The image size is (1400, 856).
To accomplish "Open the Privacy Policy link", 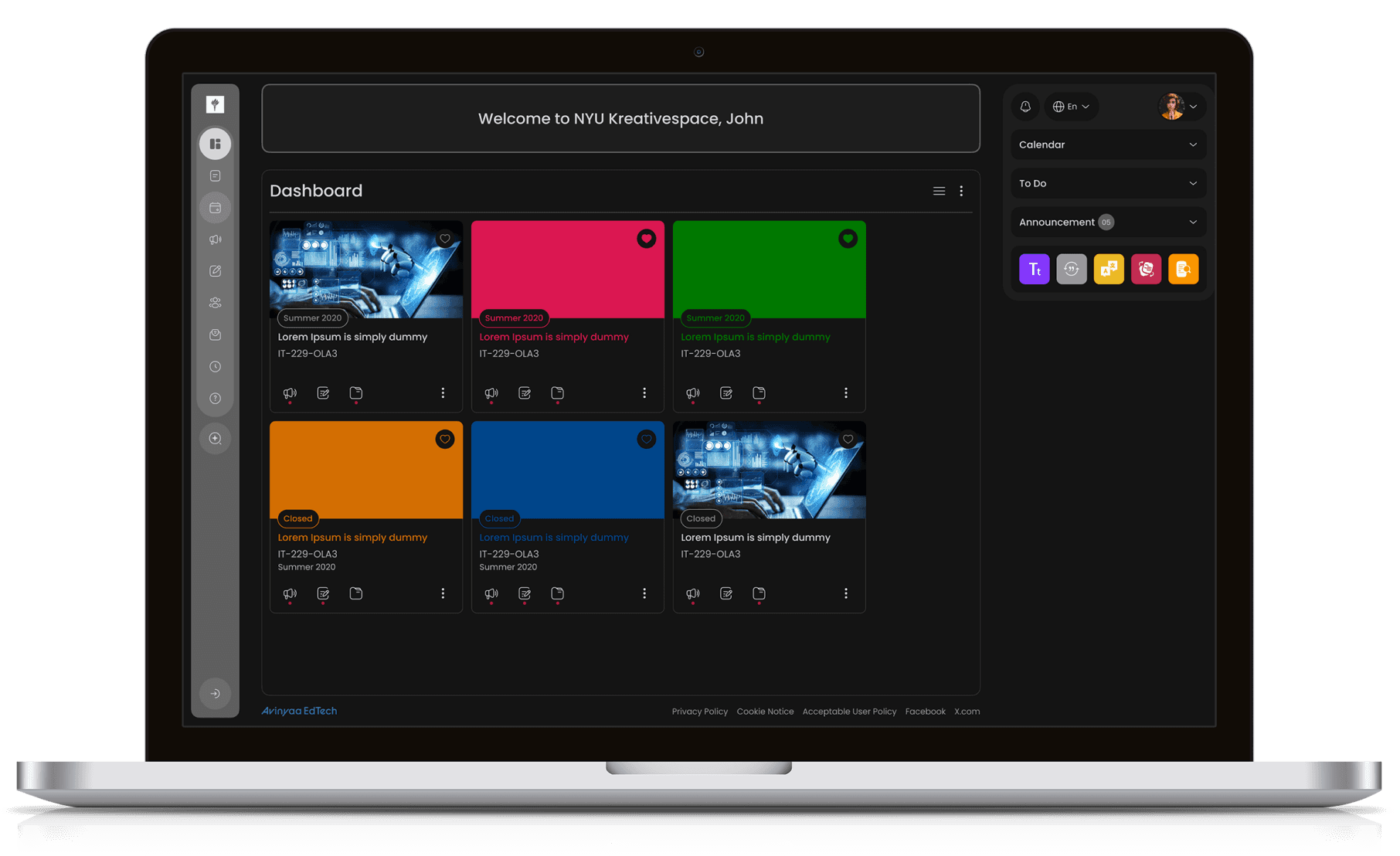I will [x=700, y=712].
